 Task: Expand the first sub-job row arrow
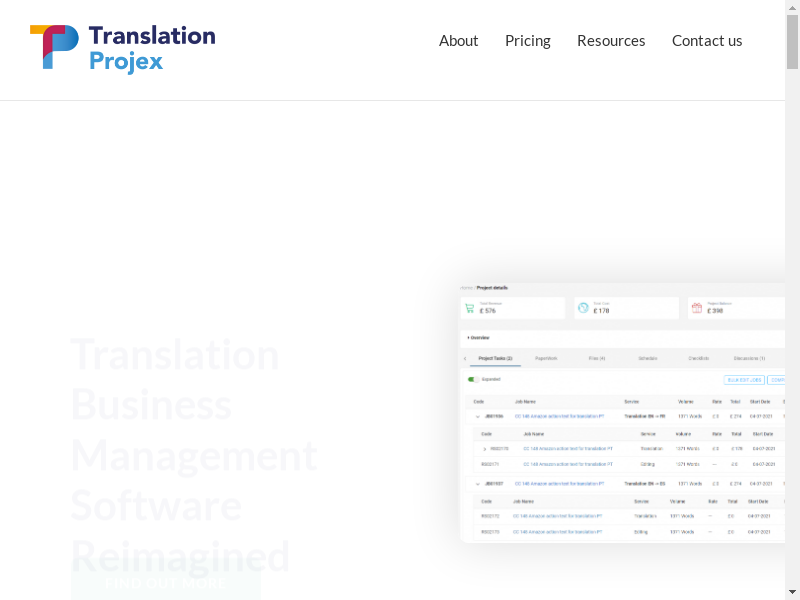(485, 449)
